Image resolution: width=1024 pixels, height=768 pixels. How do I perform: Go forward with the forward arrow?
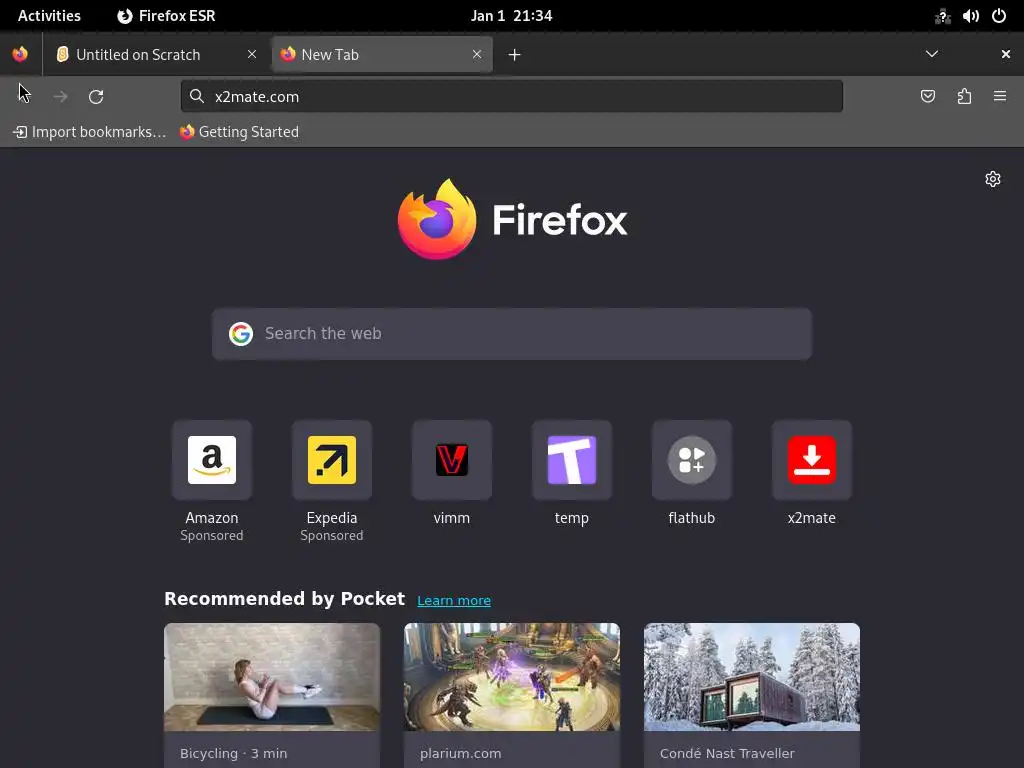pos(60,97)
